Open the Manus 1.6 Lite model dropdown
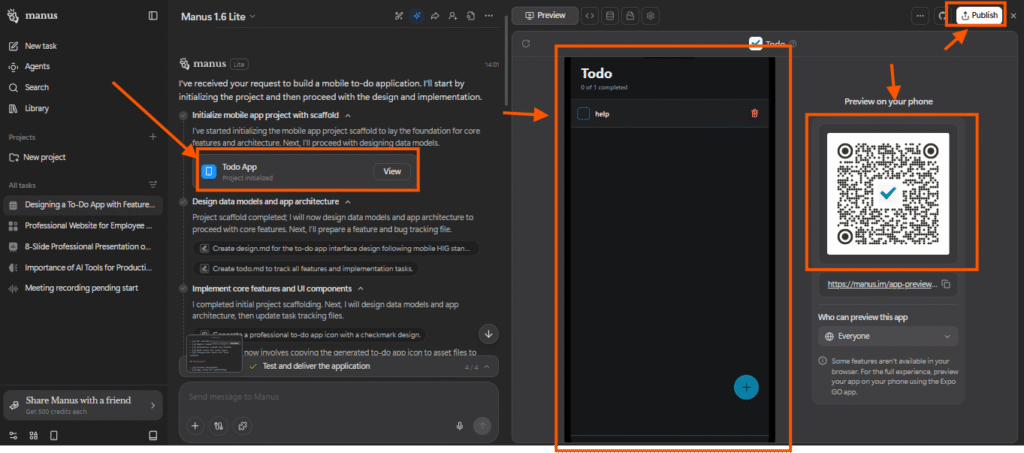This screenshot has width=1024, height=453. point(218,16)
